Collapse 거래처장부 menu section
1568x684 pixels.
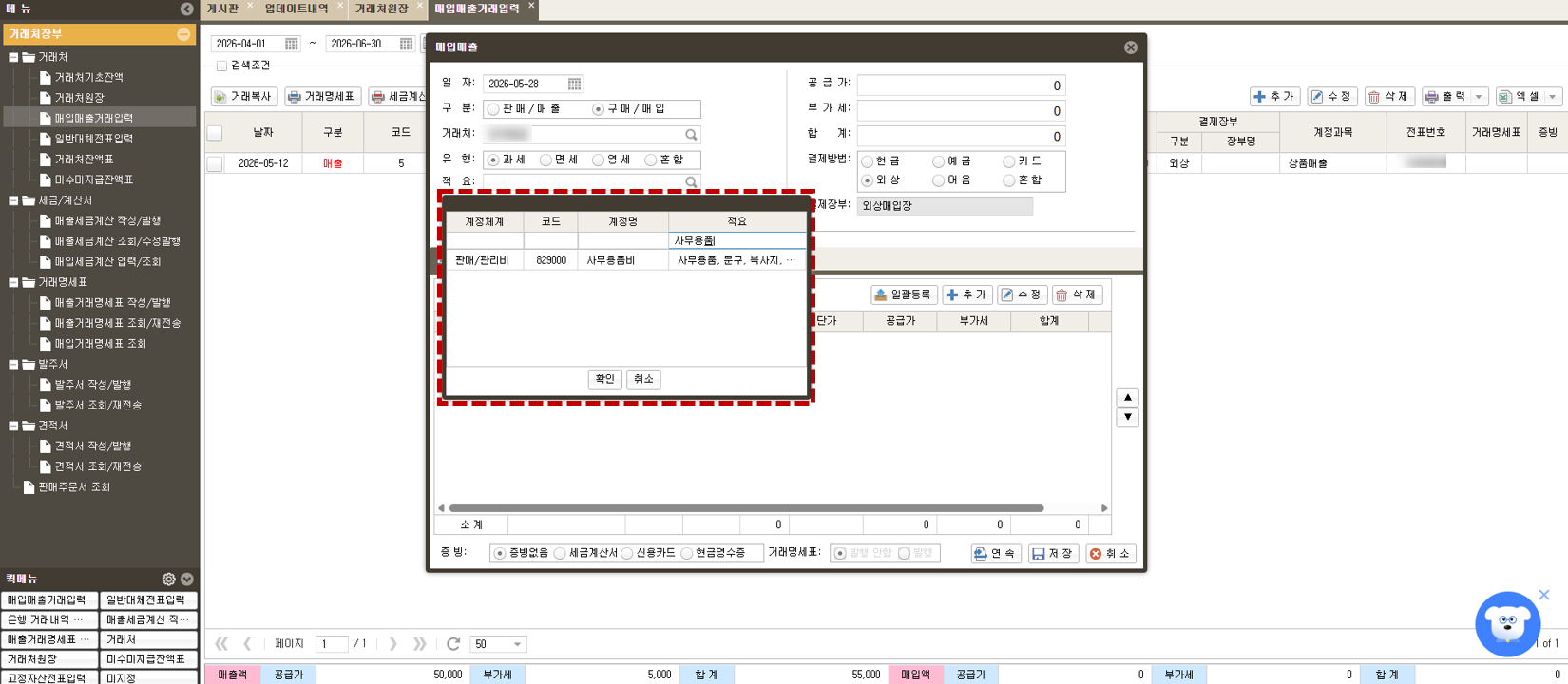pyautogui.click(x=183, y=34)
